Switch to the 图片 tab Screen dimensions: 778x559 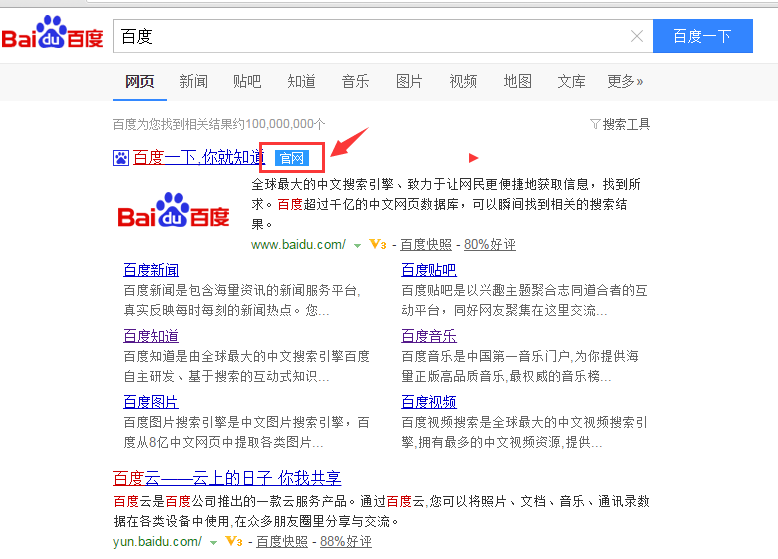click(409, 81)
